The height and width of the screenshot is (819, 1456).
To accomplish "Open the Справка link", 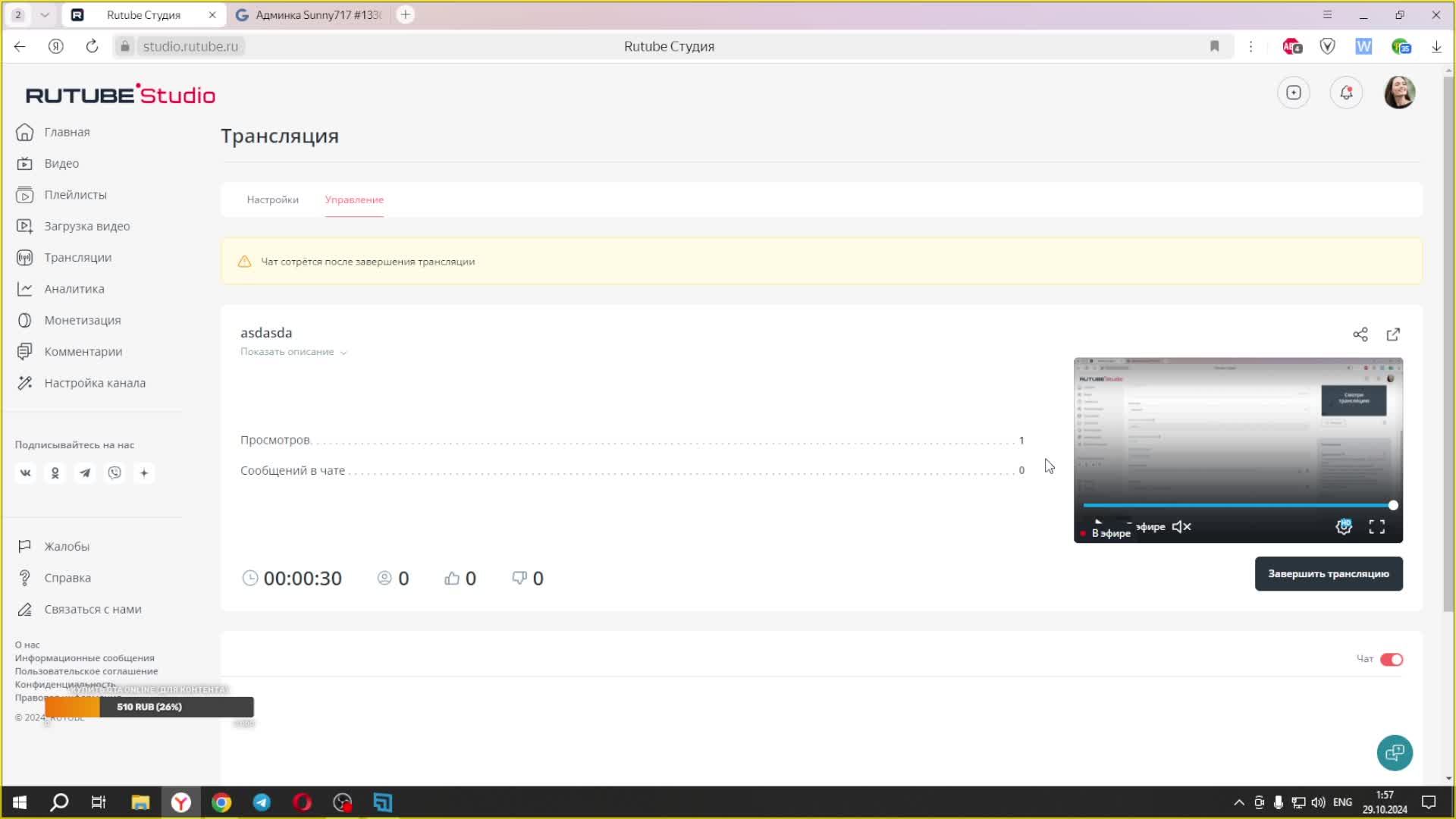I will click(67, 578).
